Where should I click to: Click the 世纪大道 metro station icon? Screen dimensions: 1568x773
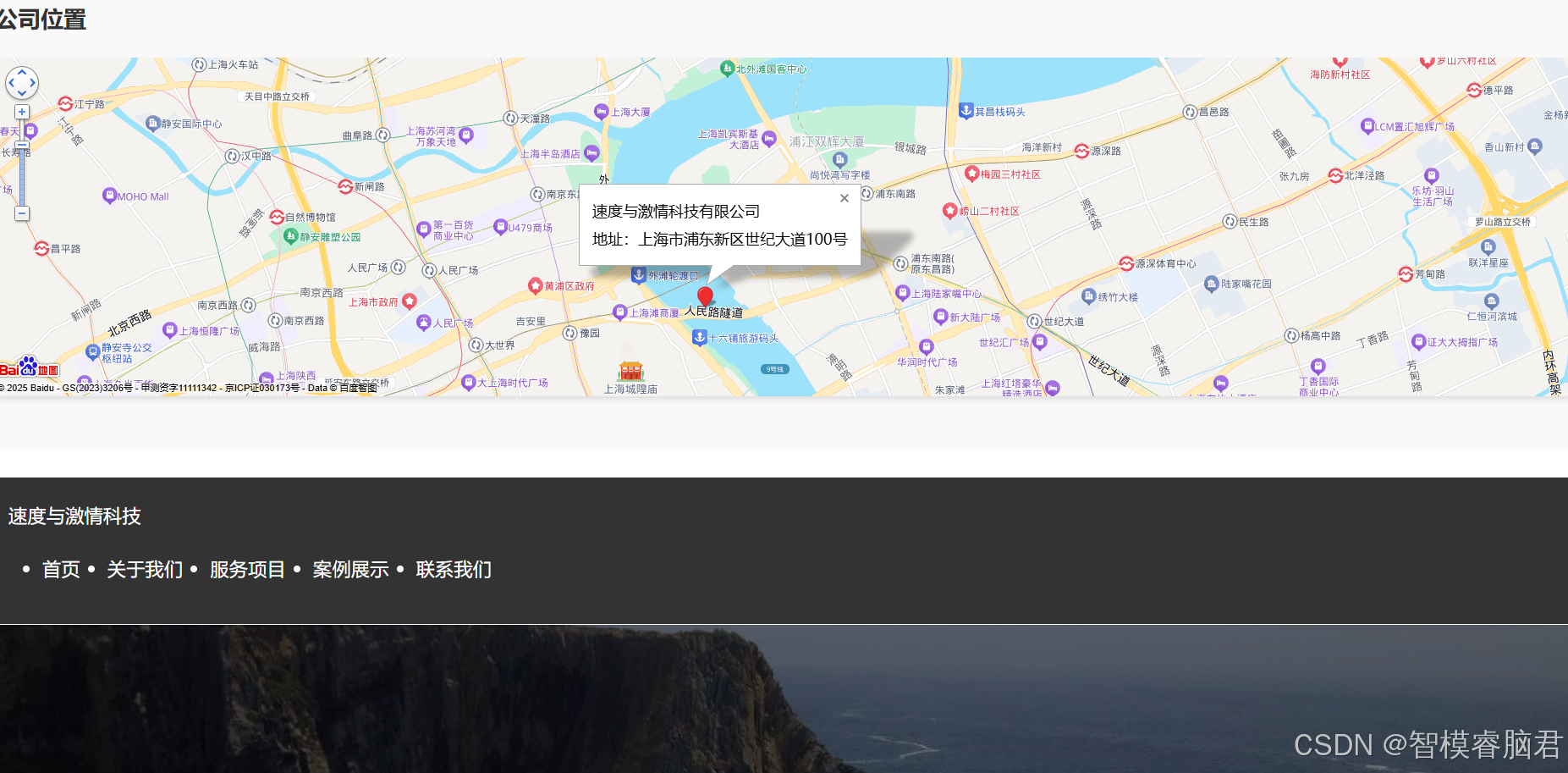click(x=1034, y=322)
